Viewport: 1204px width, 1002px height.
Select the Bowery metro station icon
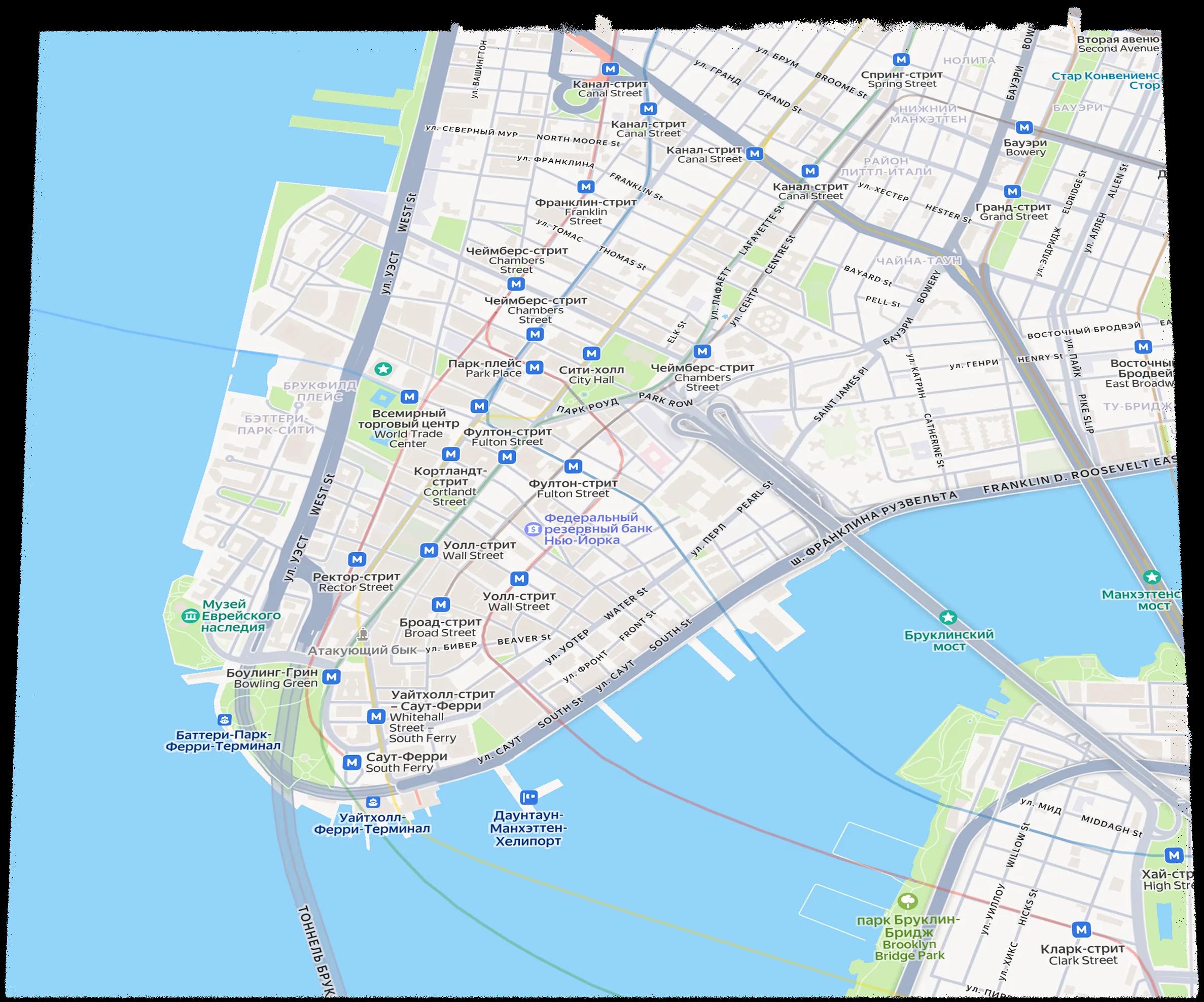1024,127
